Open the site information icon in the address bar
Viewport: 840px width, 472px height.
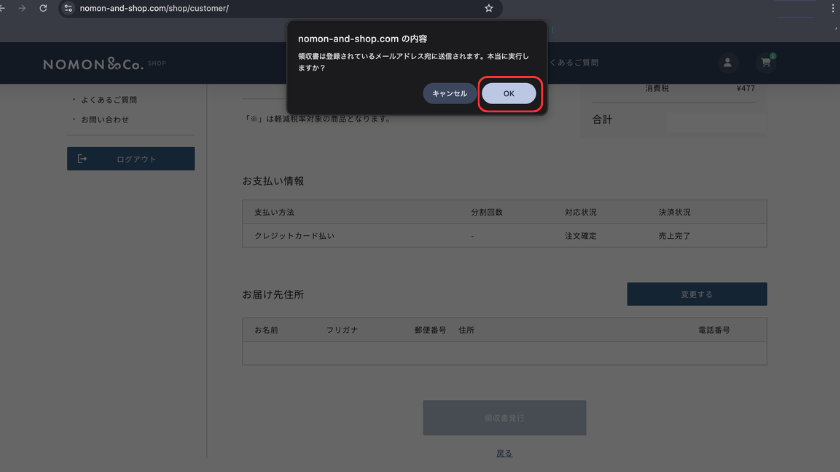(x=68, y=8)
